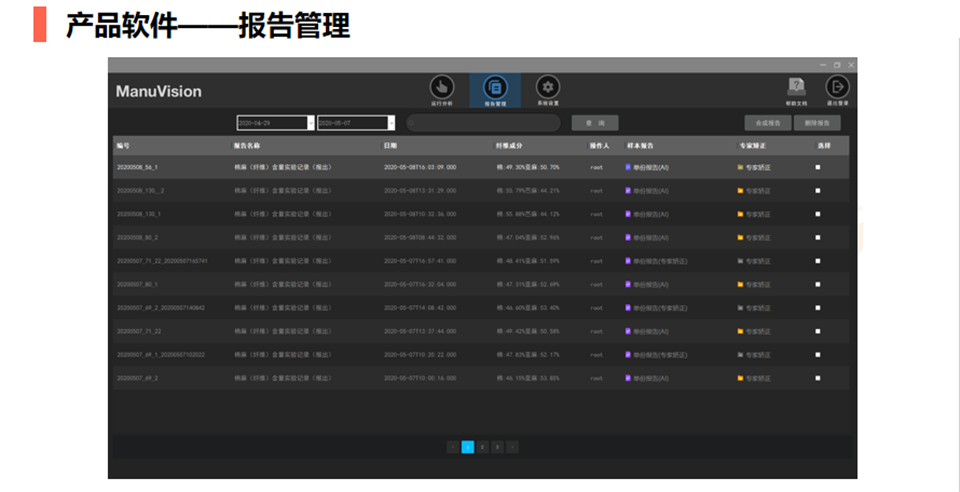Click the 2020-04-29 start date field
This screenshot has width=960, height=492.
pos(272,123)
